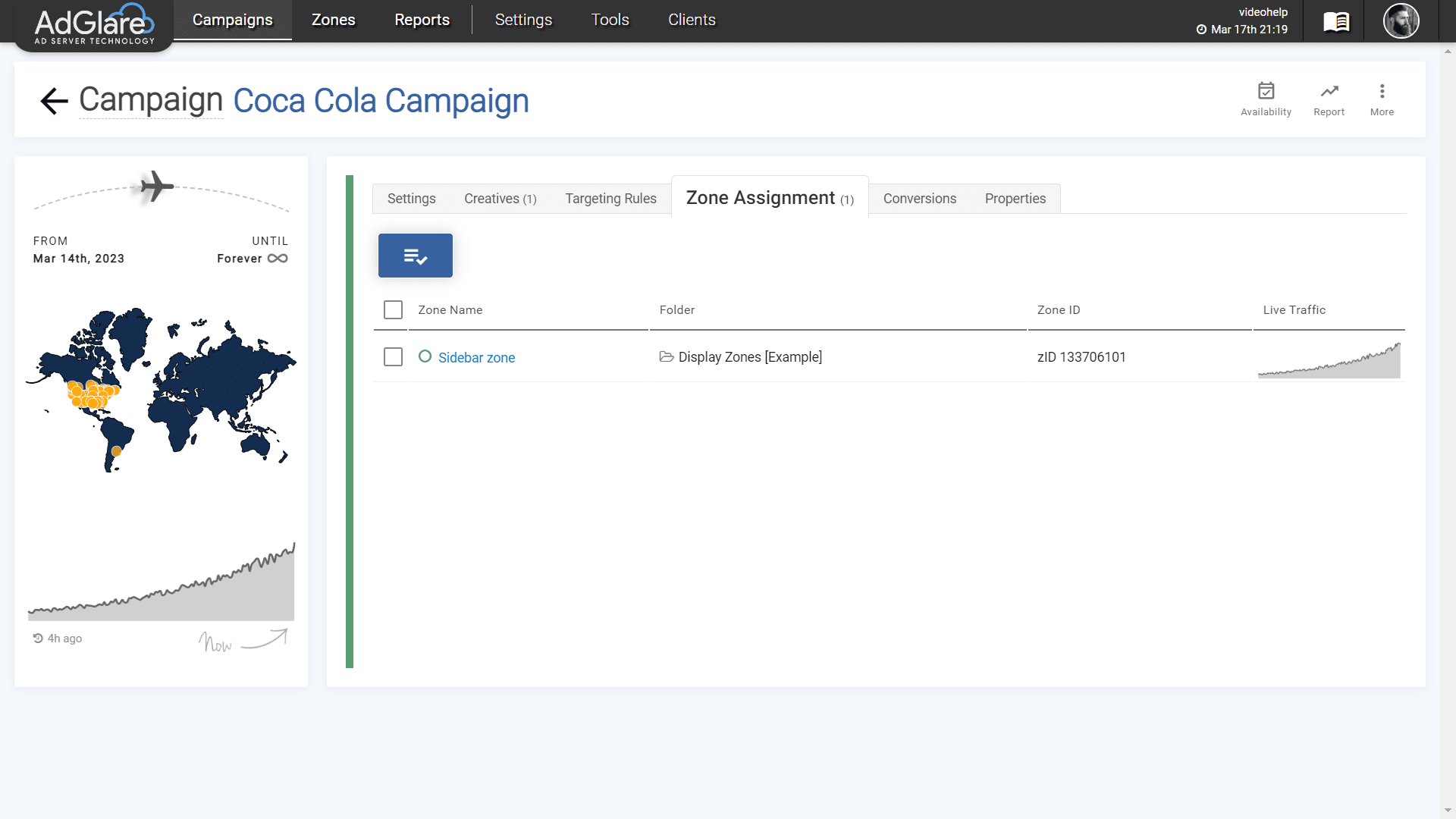This screenshot has width=1456, height=819.
Task: Open the Tools menu
Action: coord(610,20)
